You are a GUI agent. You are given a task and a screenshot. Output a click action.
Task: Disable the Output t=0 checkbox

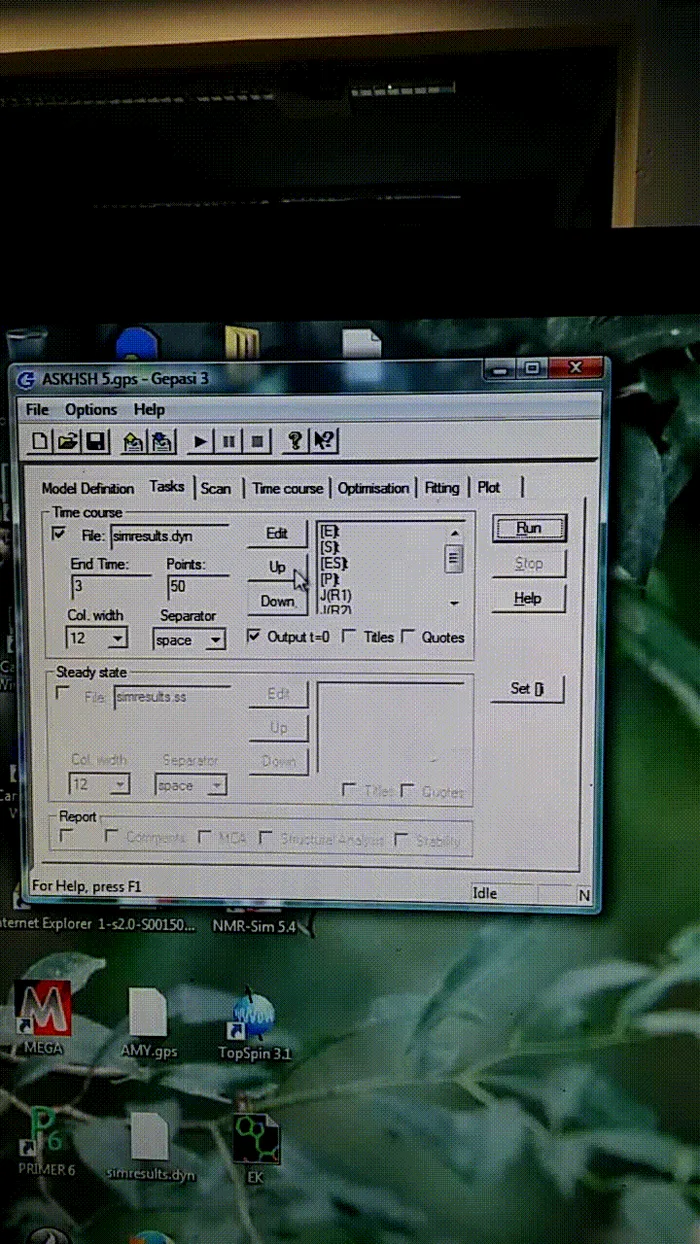click(x=253, y=636)
